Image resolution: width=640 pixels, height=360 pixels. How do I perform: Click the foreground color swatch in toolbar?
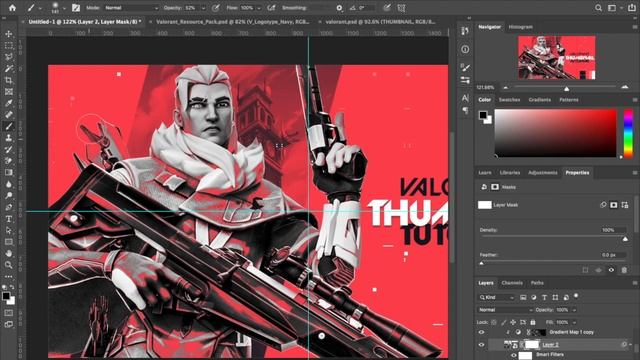coord(6,296)
